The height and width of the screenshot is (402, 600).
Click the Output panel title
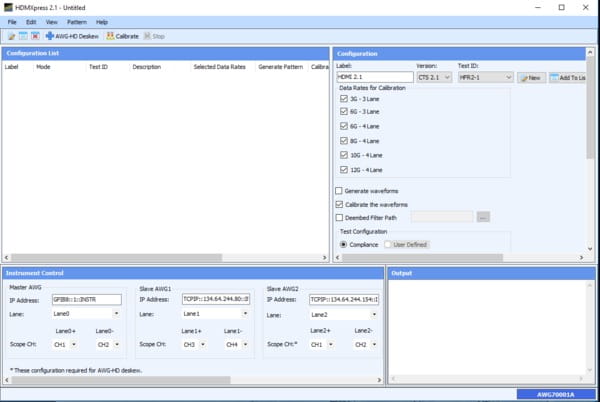click(401, 273)
